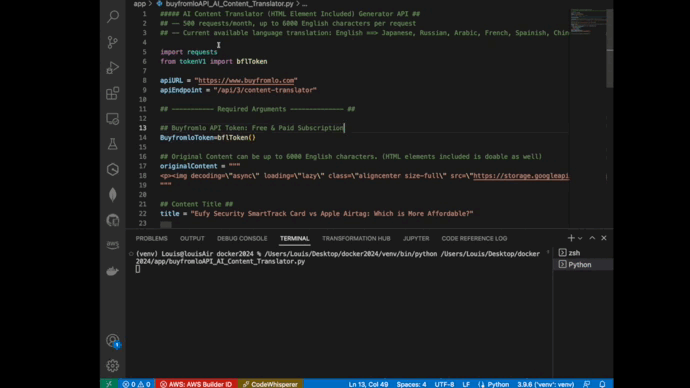Click the Required Arguments comment line

point(257,109)
